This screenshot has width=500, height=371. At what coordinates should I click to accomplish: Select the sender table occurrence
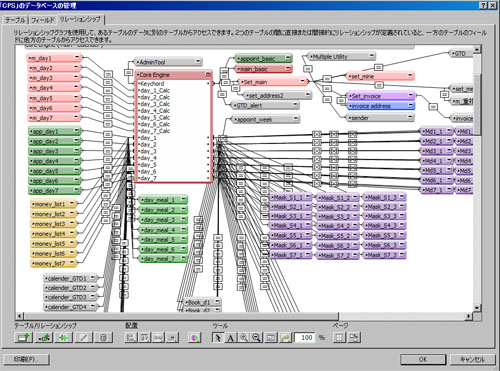point(380,118)
